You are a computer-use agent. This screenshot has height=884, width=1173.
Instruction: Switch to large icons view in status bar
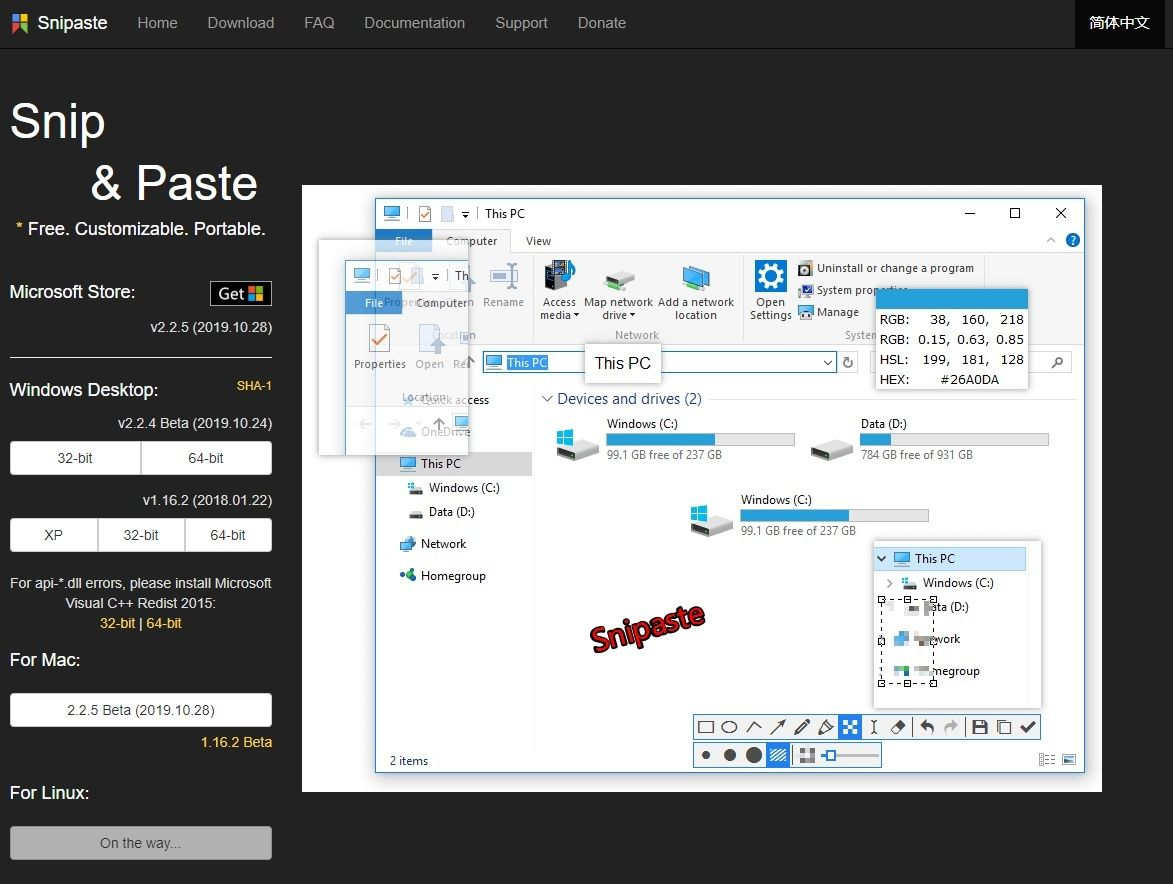[x=1069, y=760]
